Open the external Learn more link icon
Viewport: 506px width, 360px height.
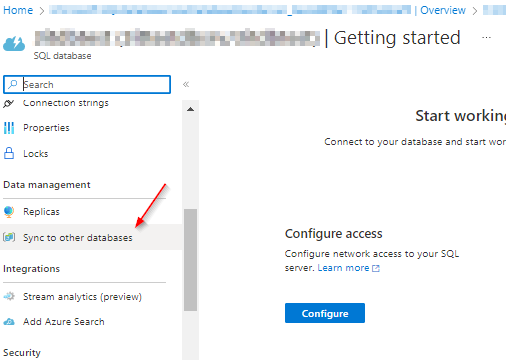[x=376, y=268]
